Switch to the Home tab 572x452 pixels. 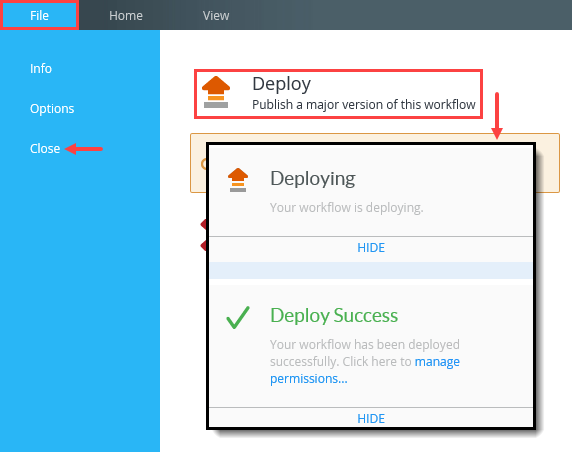[126, 16]
